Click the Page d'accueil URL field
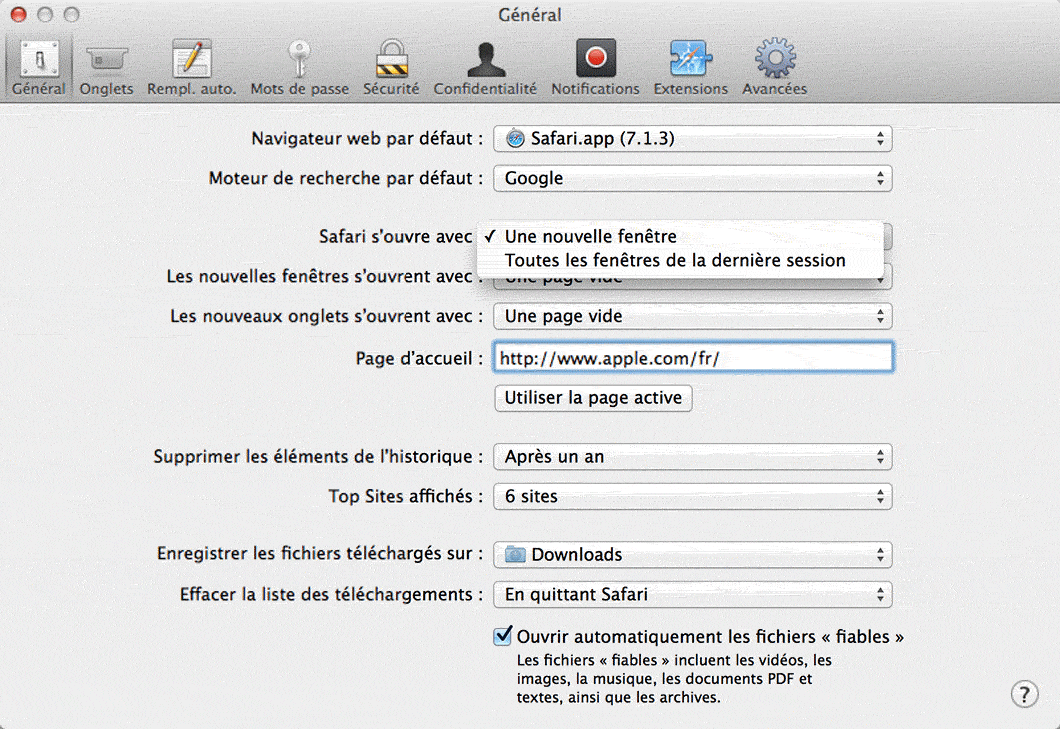Screen dimensions: 1060x729 pos(692,358)
